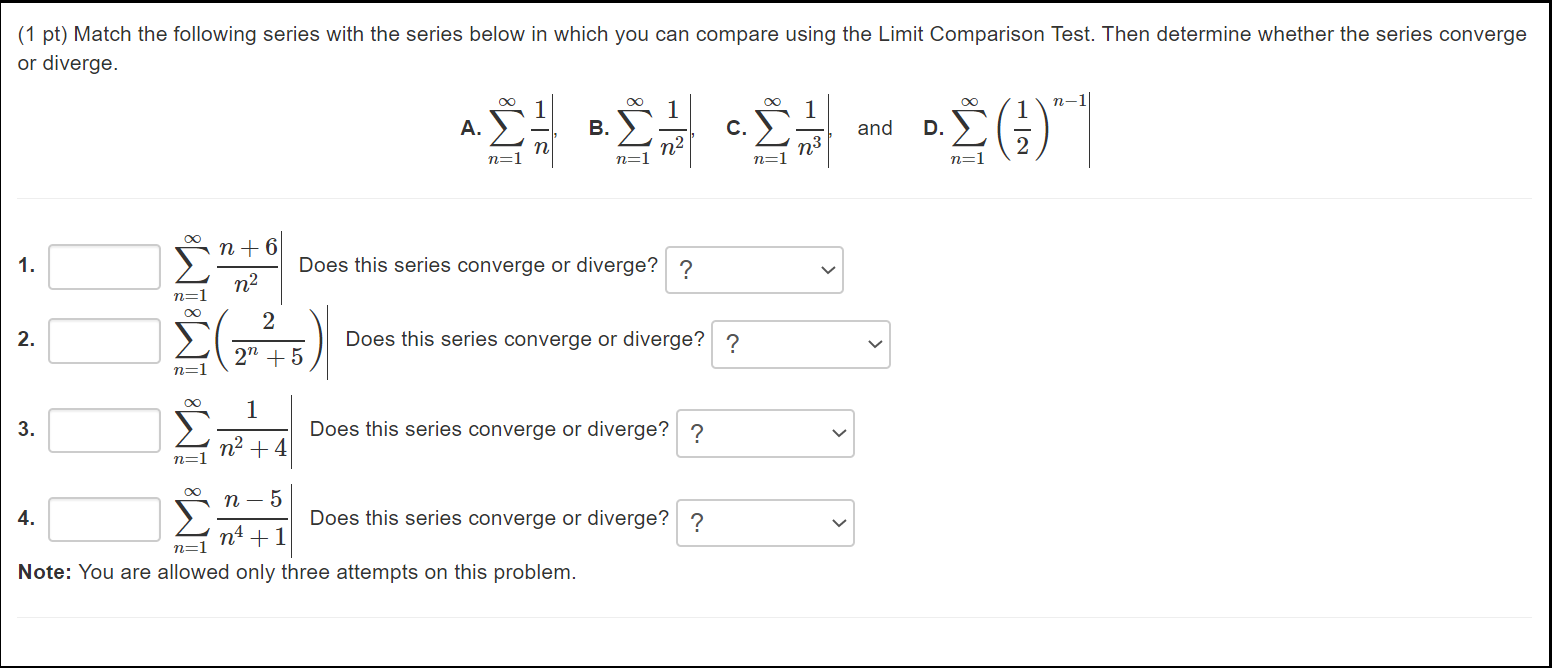The height and width of the screenshot is (668, 1553).
Task: Open the converge/diverge dropdown for series 1
Action: tap(754, 270)
